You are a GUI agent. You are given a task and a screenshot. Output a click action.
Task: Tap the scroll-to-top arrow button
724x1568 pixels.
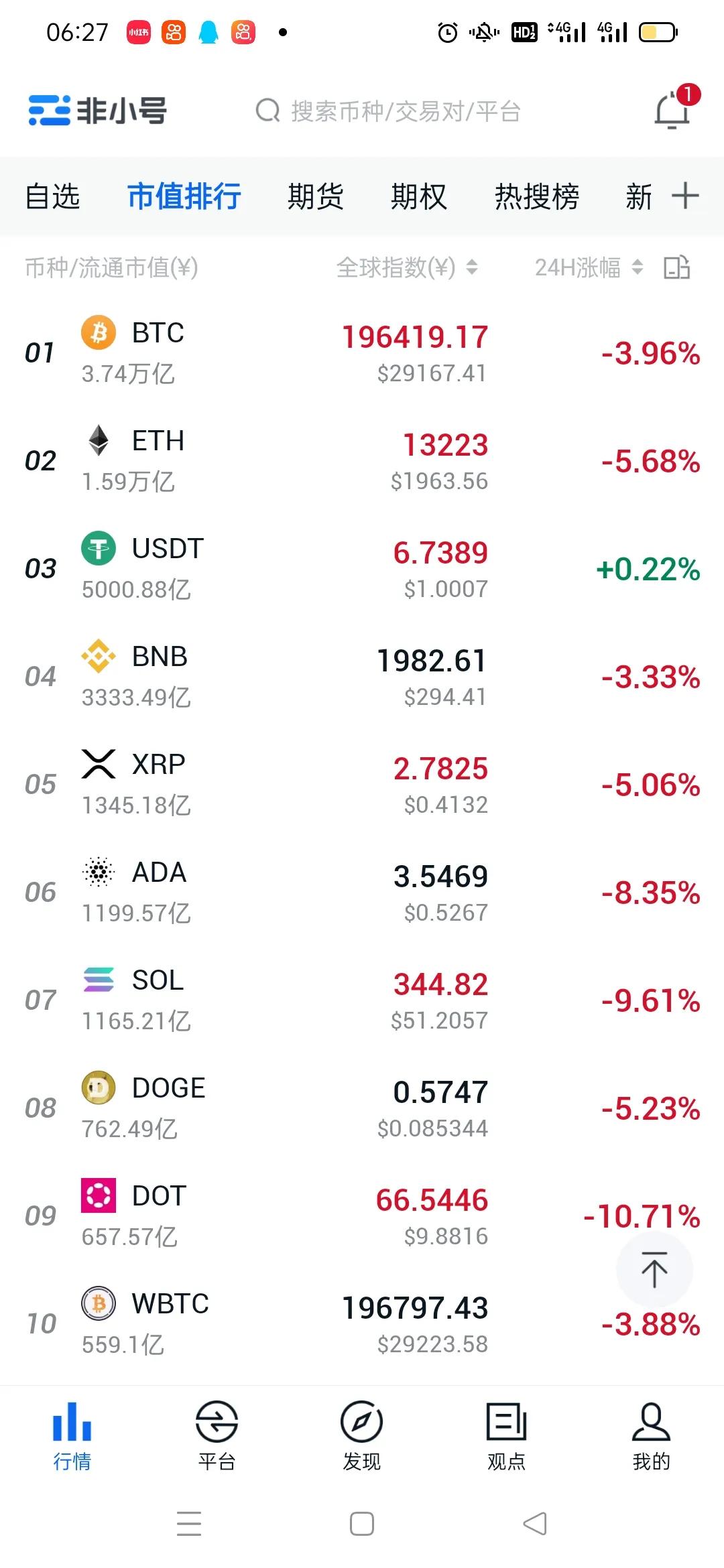(x=654, y=1270)
